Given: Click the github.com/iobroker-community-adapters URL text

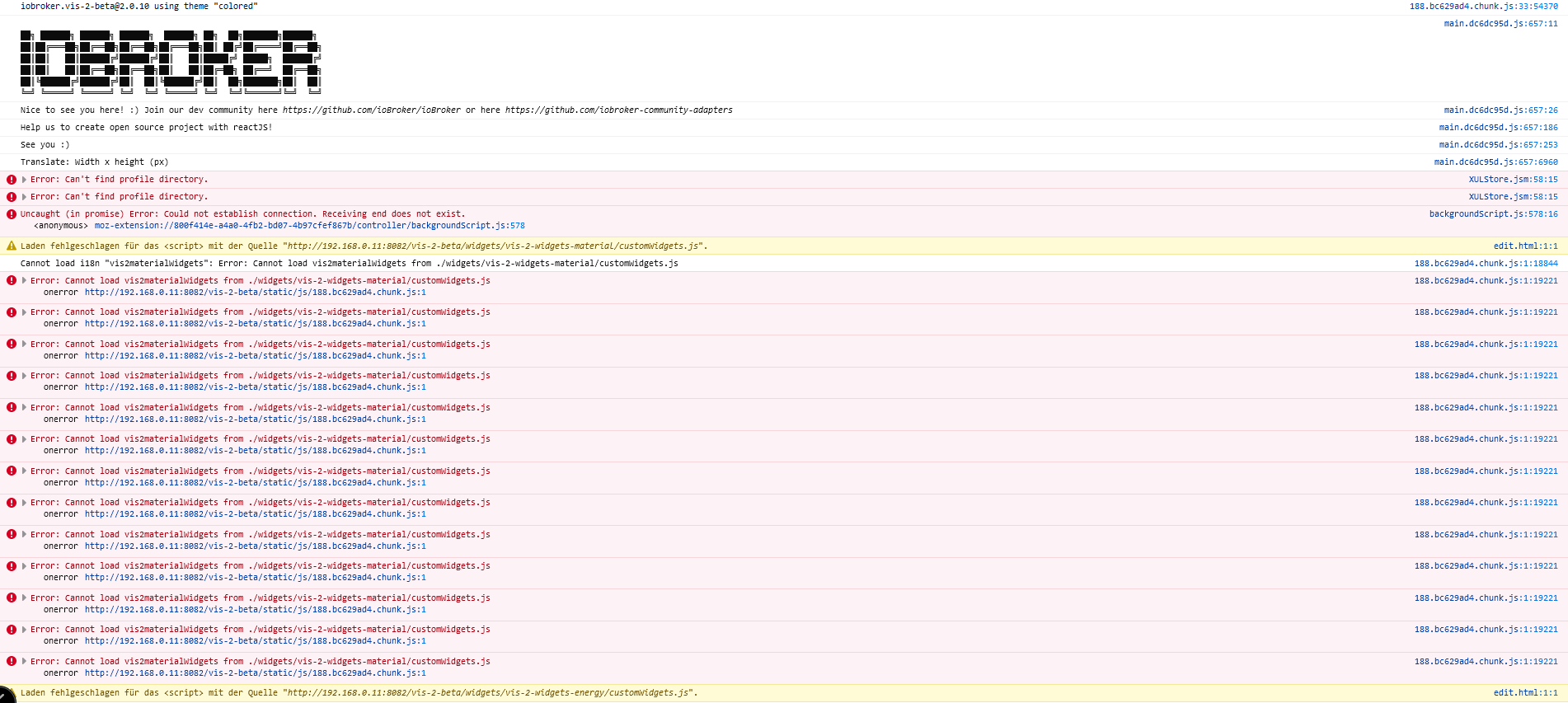Looking at the screenshot, I should click(619, 110).
